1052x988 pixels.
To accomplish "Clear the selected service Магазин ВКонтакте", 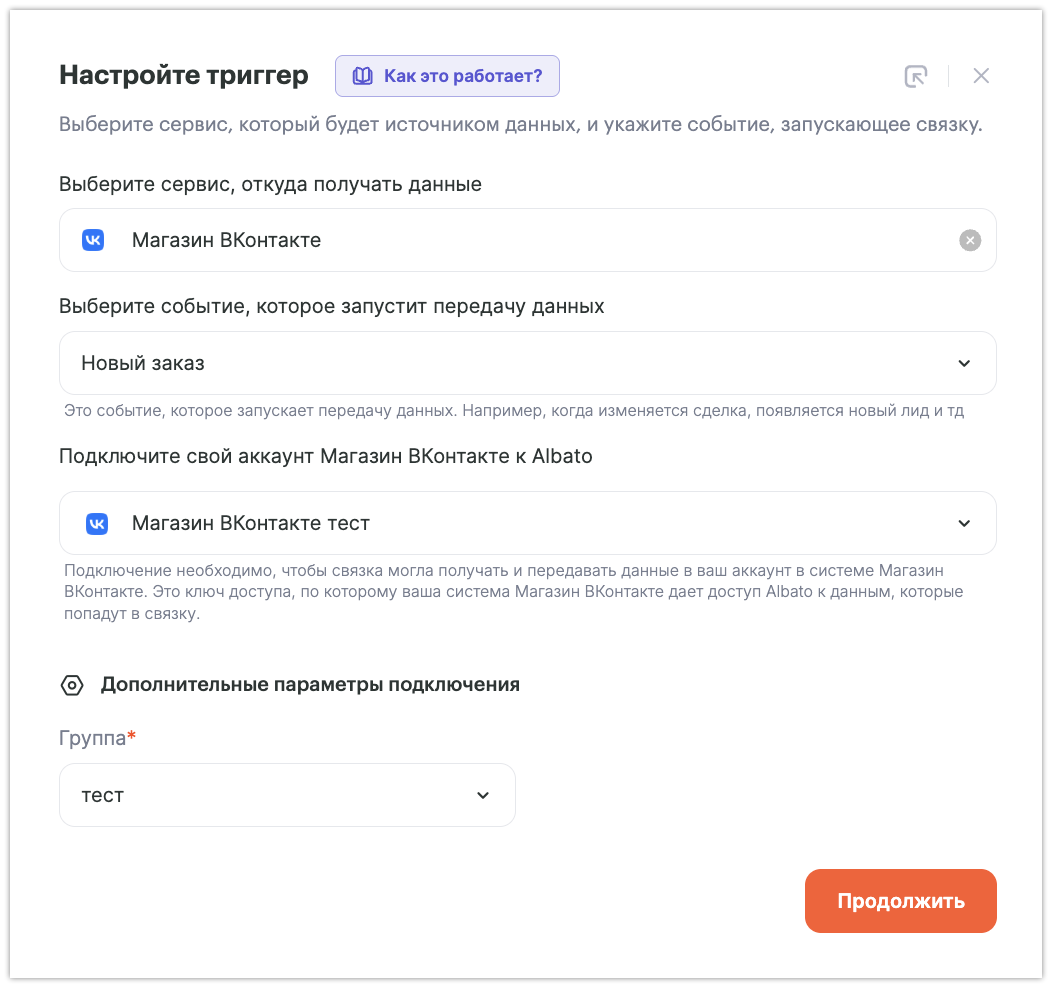I will 969,240.
